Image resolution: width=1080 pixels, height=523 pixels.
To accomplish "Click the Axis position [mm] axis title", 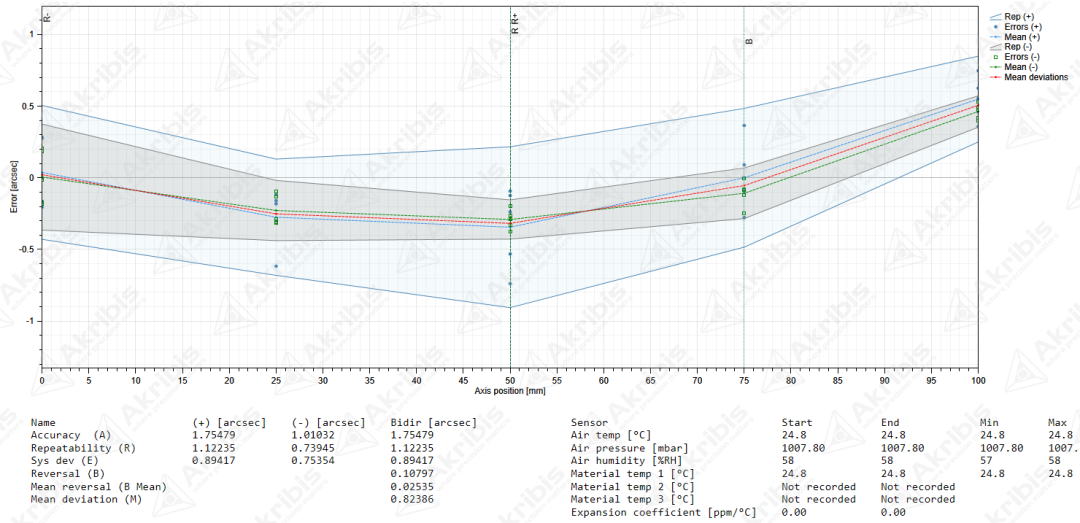I will point(510,392).
